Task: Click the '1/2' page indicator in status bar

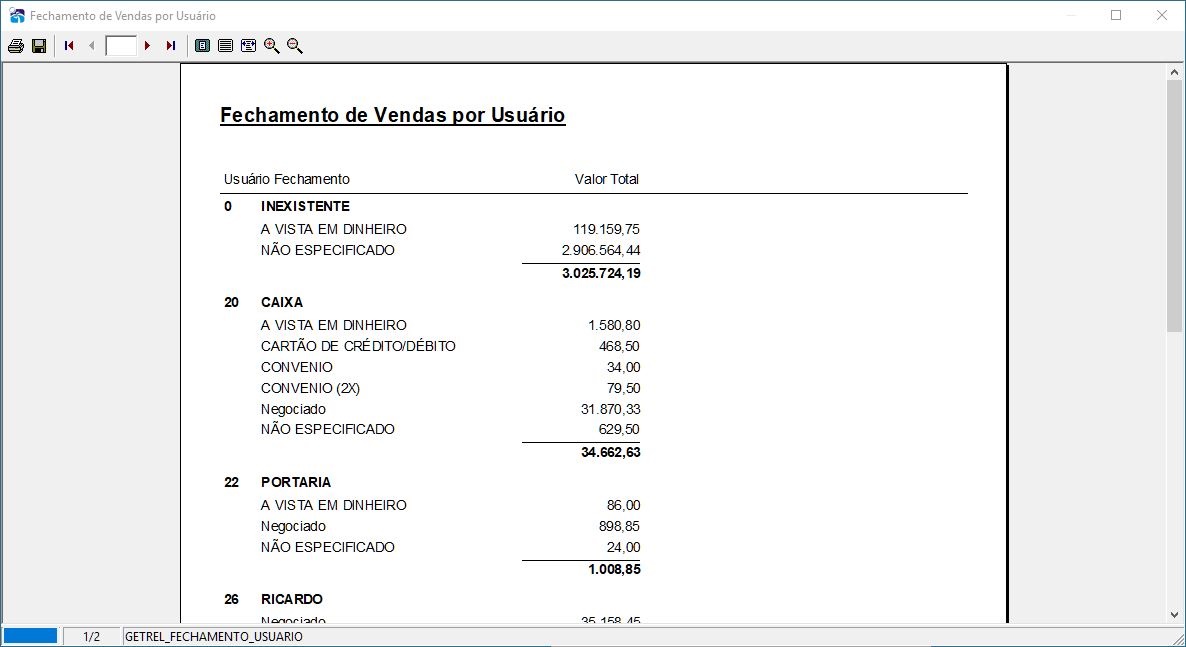Action: click(x=92, y=636)
